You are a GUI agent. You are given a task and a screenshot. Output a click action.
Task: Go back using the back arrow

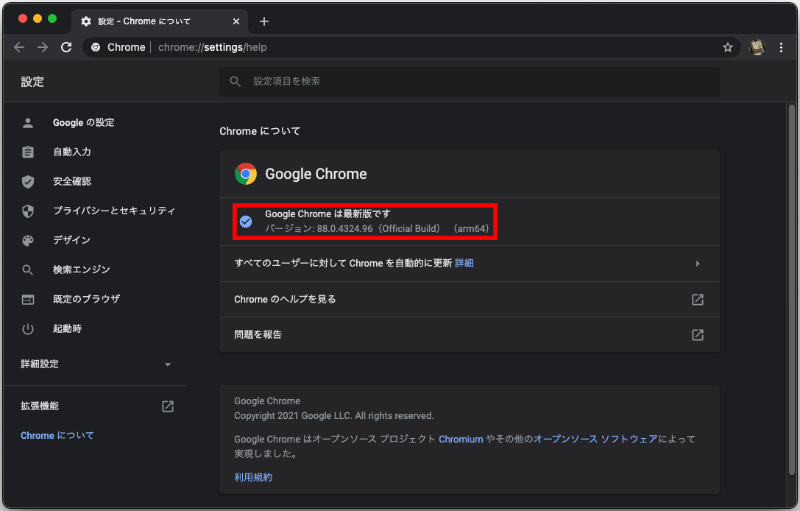coord(19,47)
